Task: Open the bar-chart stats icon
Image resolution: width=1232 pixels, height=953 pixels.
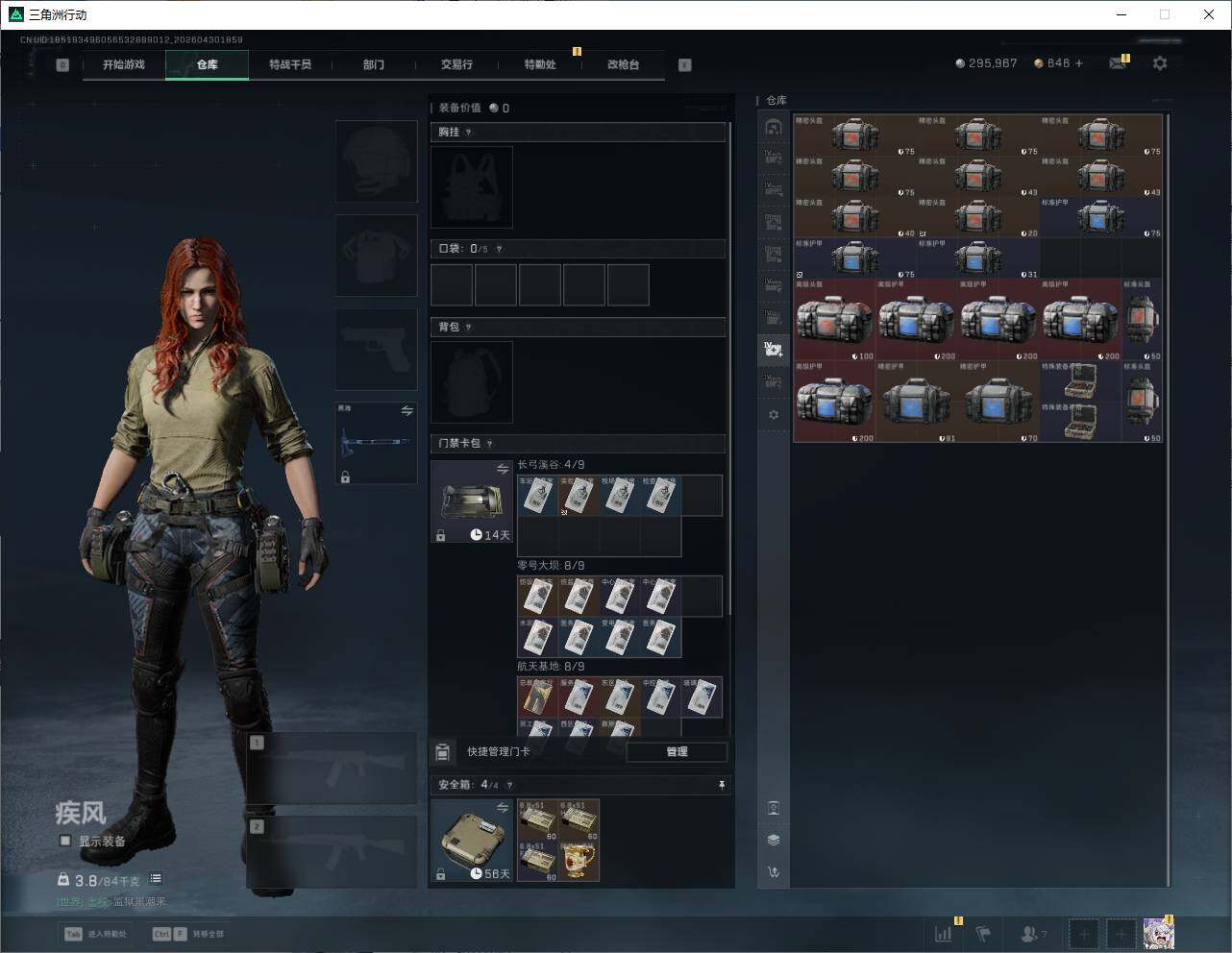Action: coord(945,933)
